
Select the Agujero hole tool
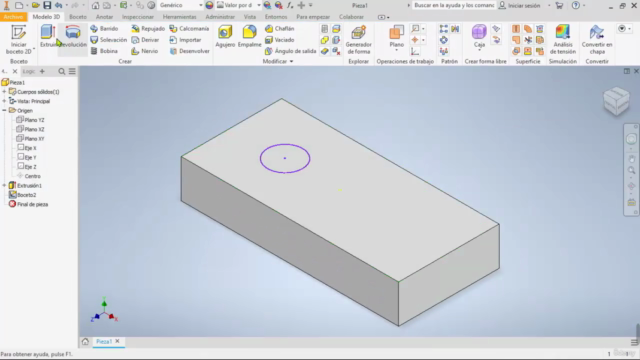(225, 36)
